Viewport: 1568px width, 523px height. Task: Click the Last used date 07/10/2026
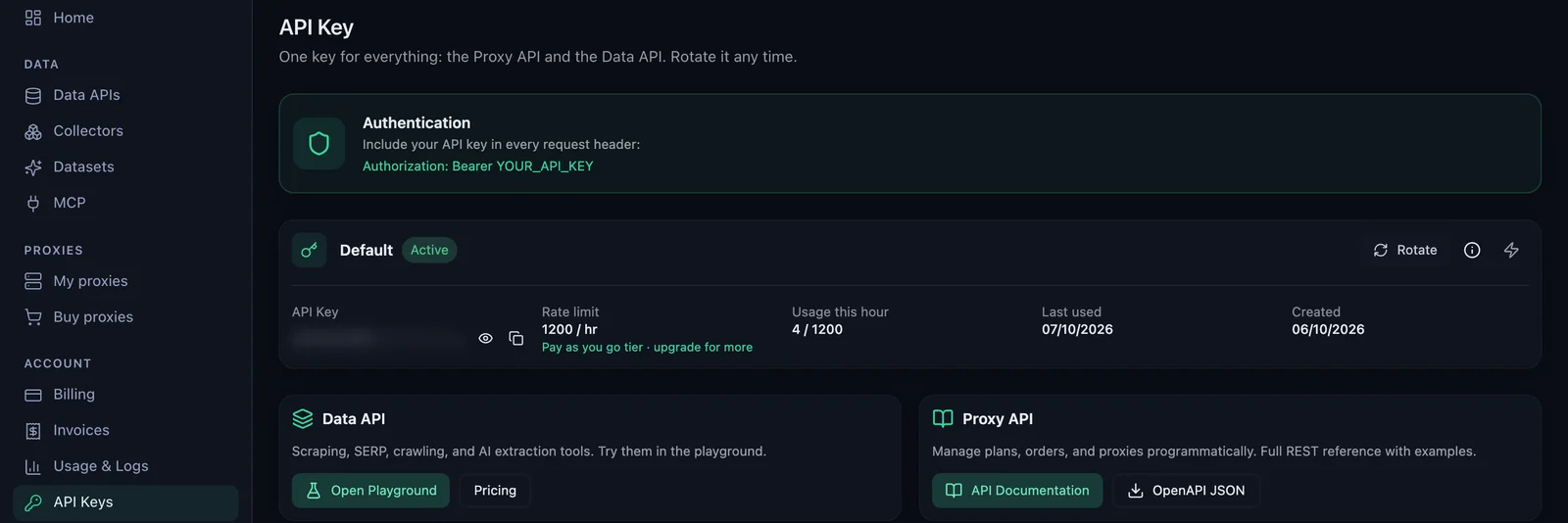1077,330
